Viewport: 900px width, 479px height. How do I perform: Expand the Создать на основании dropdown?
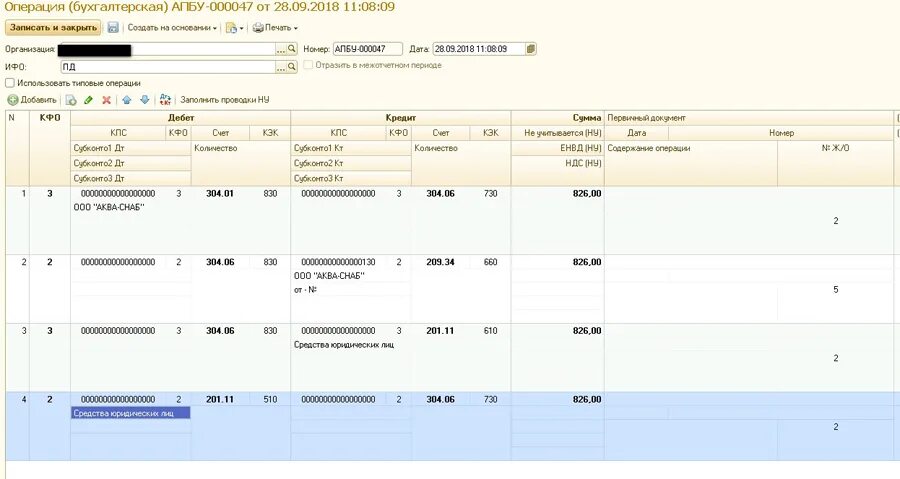coord(172,28)
